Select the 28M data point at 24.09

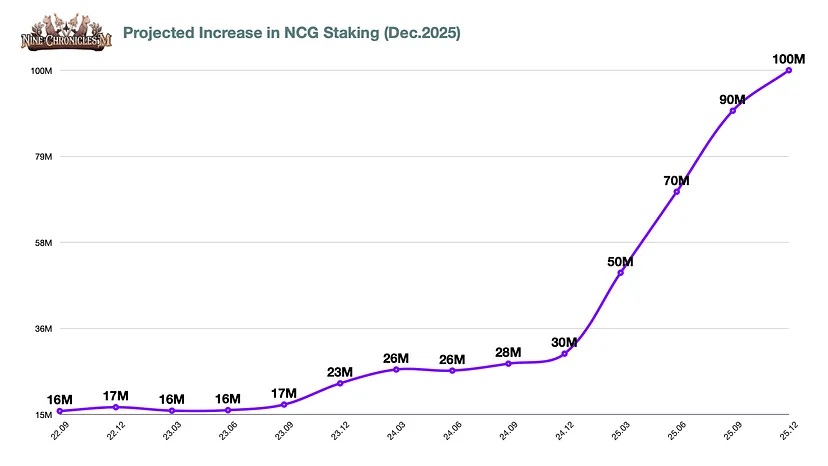tap(509, 364)
